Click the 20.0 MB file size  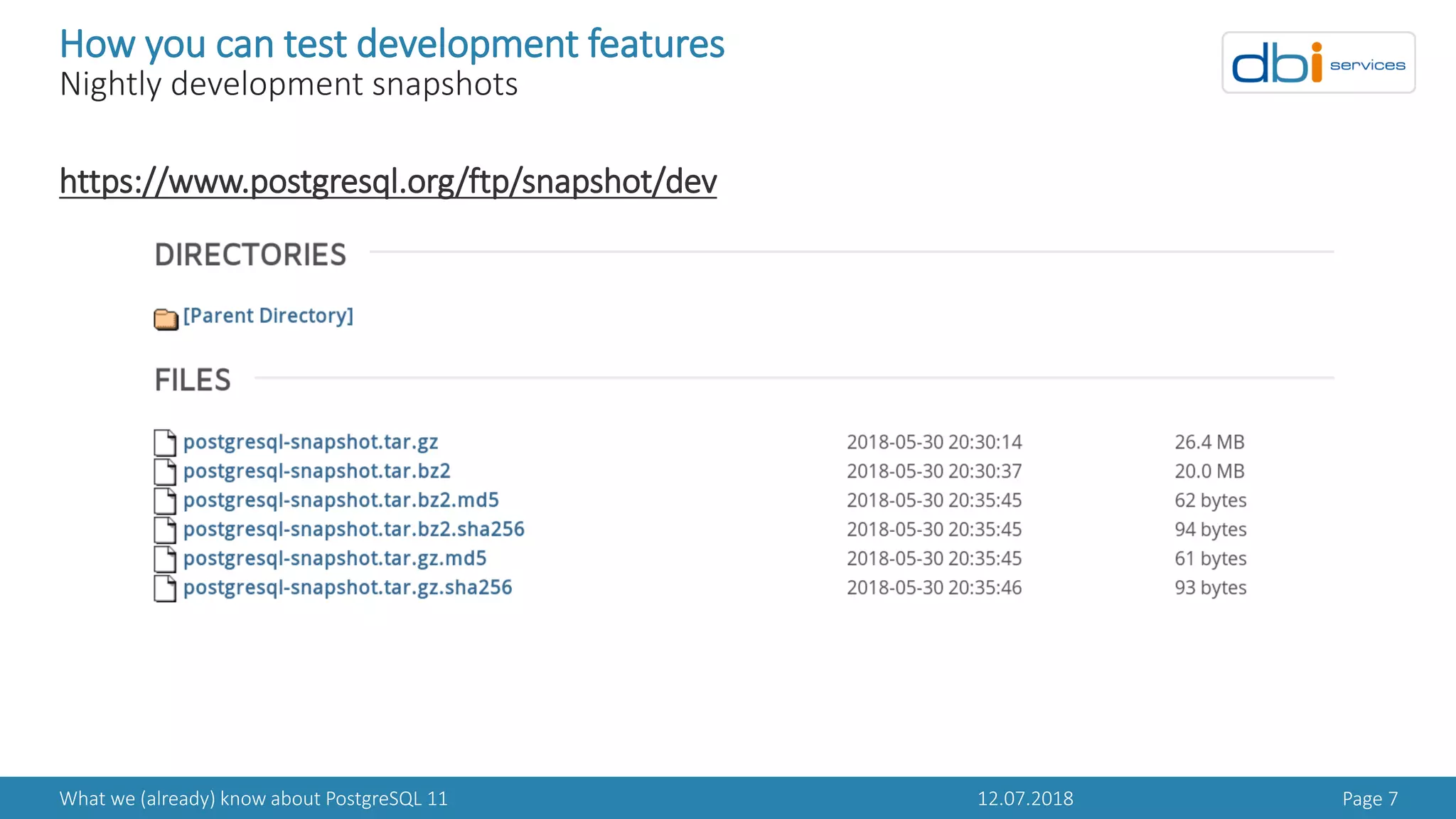coord(1209,471)
